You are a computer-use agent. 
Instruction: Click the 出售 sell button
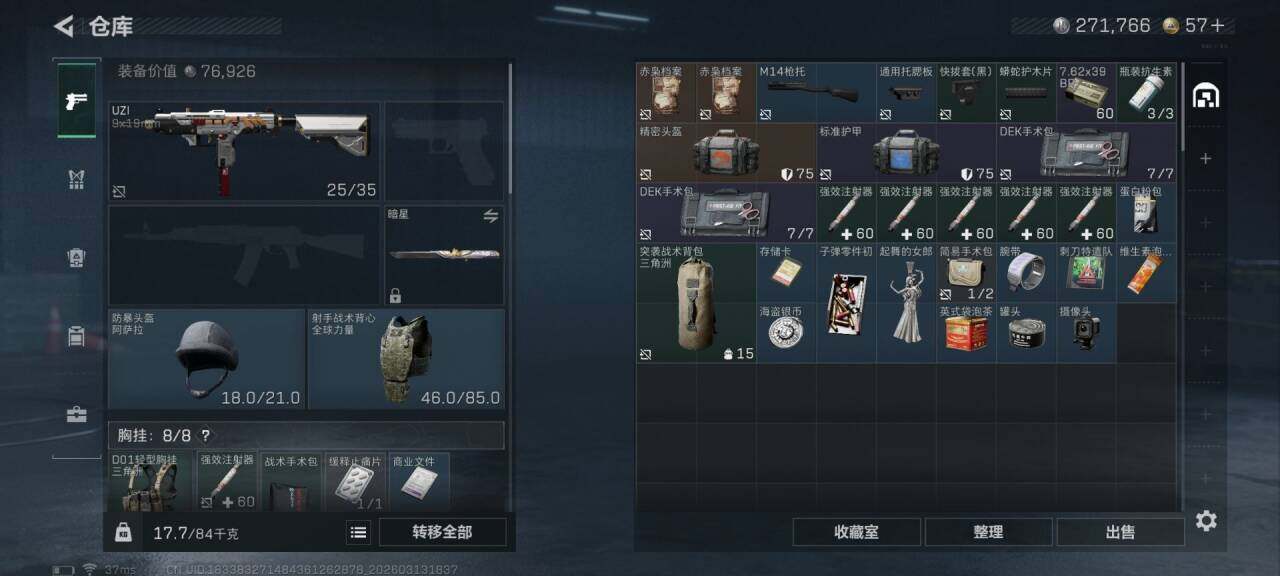pos(1120,532)
